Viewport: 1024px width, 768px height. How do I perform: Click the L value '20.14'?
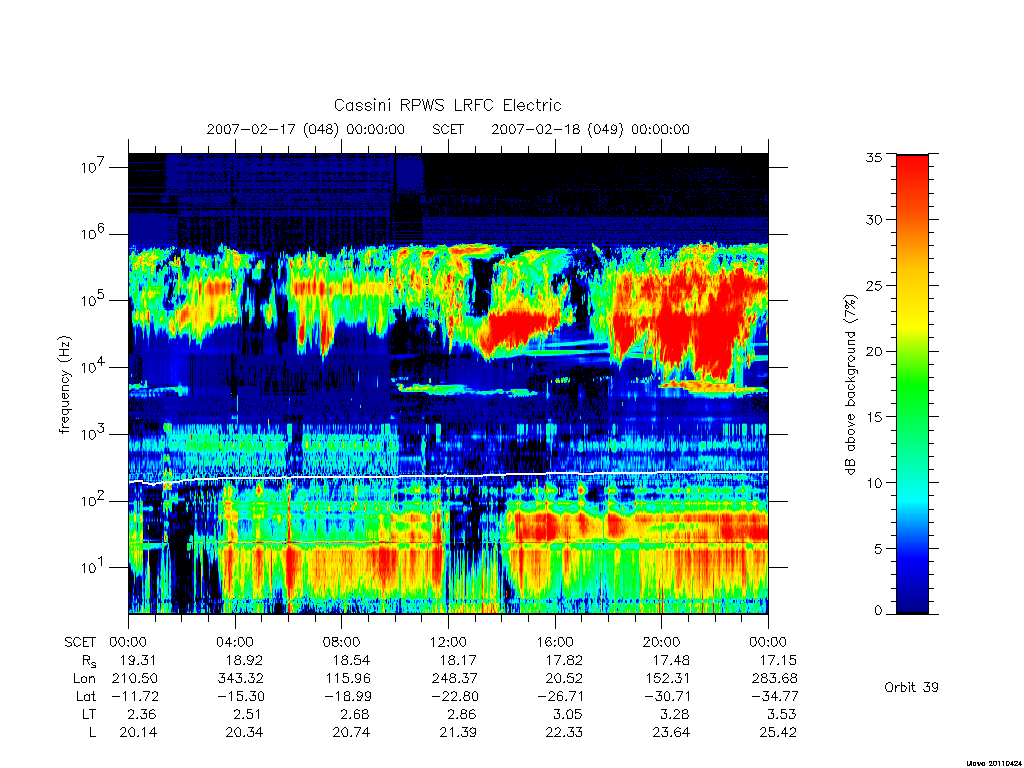point(138,733)
